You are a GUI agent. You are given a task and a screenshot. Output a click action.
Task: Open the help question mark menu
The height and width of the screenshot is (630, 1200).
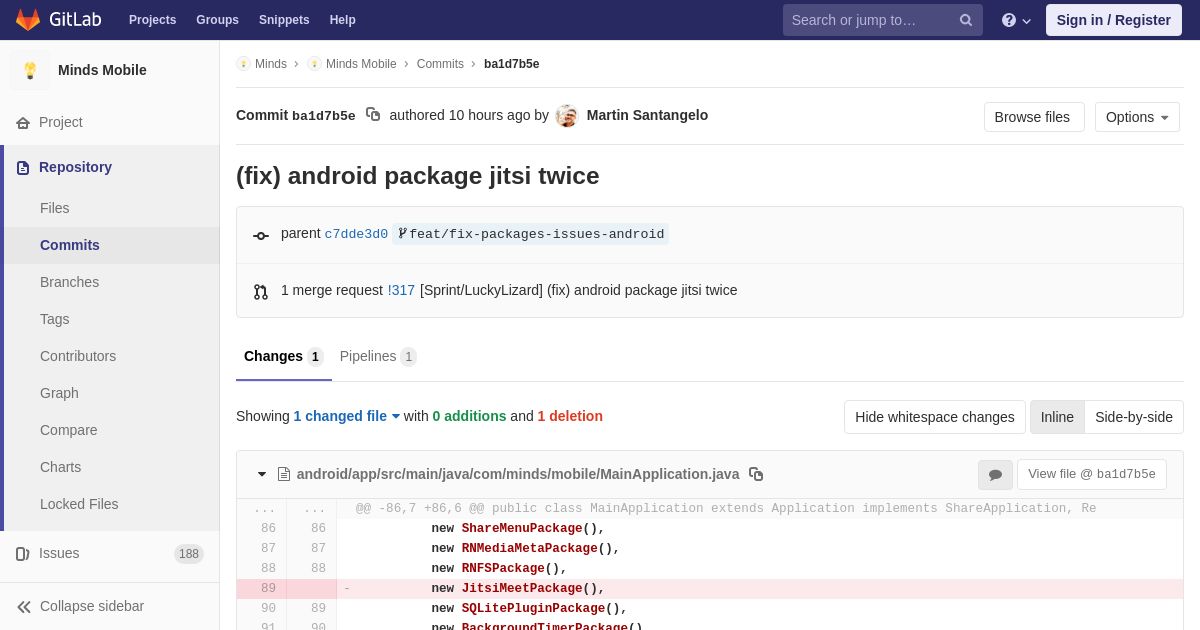[x=1015, y=20]
